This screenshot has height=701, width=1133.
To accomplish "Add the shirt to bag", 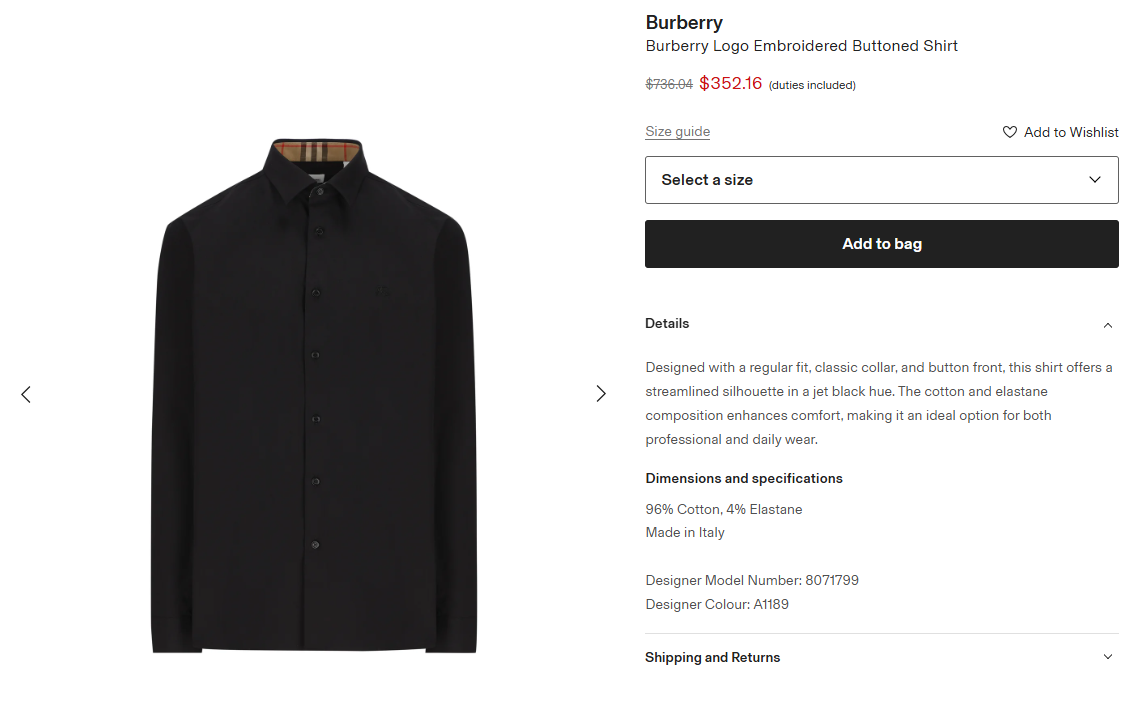I will [x=882, y=244].
